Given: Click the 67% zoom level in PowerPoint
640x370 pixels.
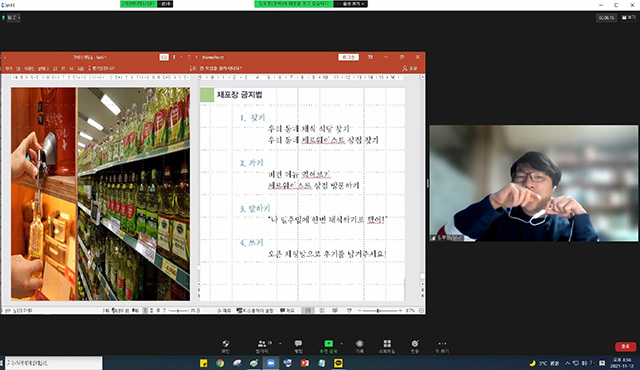Looking at the screenshot, I should tap(410, 310).
